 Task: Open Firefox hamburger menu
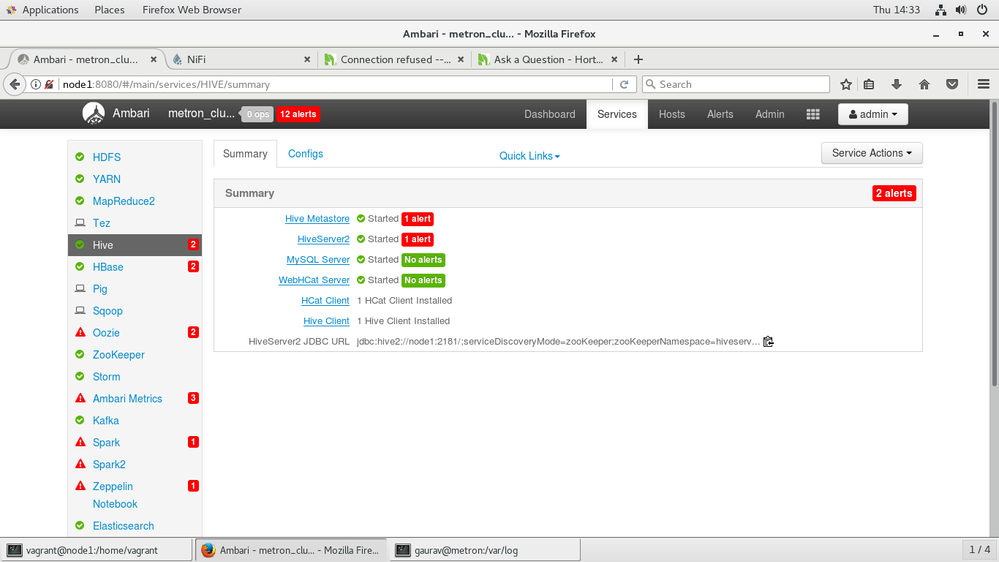tap(984, 84)
